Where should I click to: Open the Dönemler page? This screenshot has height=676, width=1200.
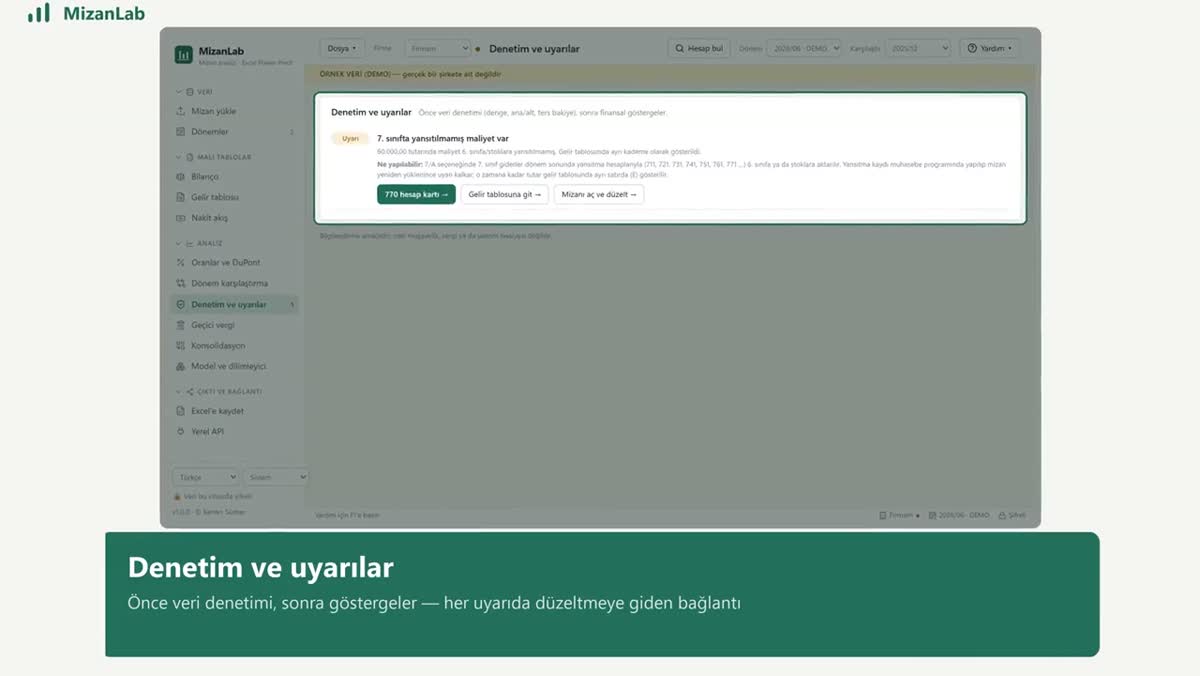pyautogui.click(x=235, y=132)
